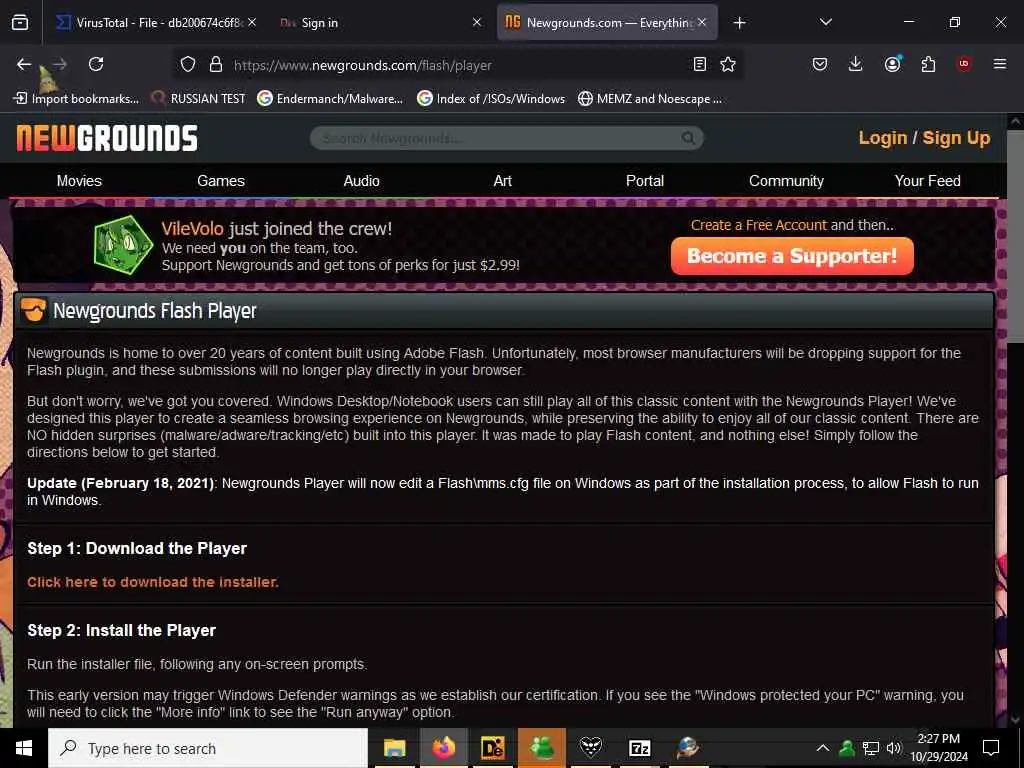Open the Extensions puzzle icon

(928, 64)
